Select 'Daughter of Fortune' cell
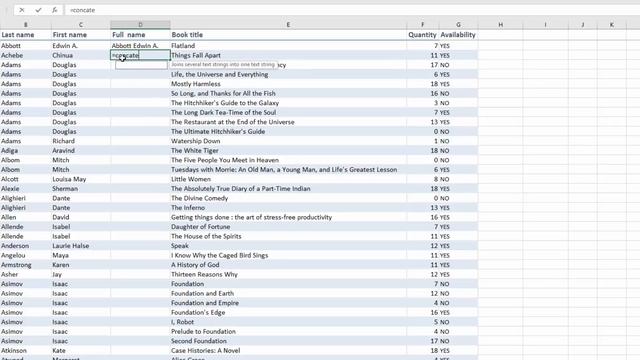This screenshot has width=640, height=360. (x=288, y=227)
